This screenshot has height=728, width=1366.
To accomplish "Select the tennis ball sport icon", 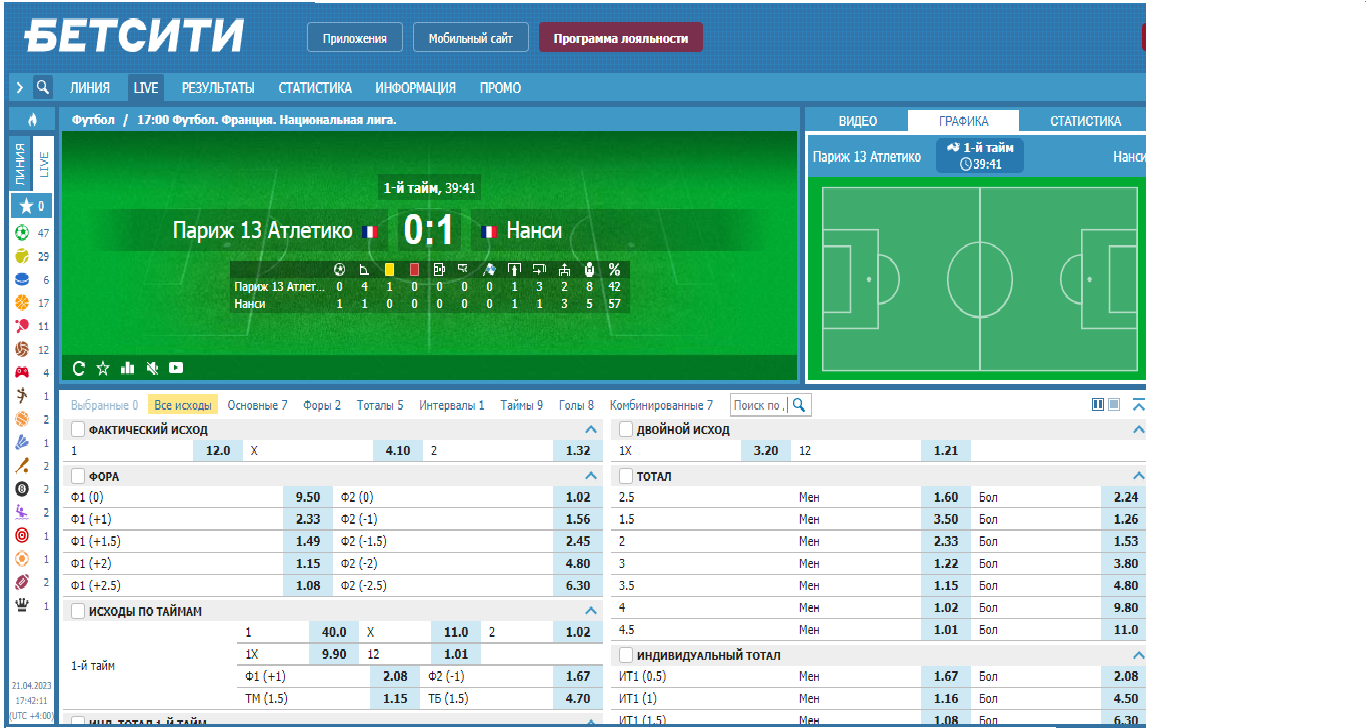I will click(x=22, y=257).
